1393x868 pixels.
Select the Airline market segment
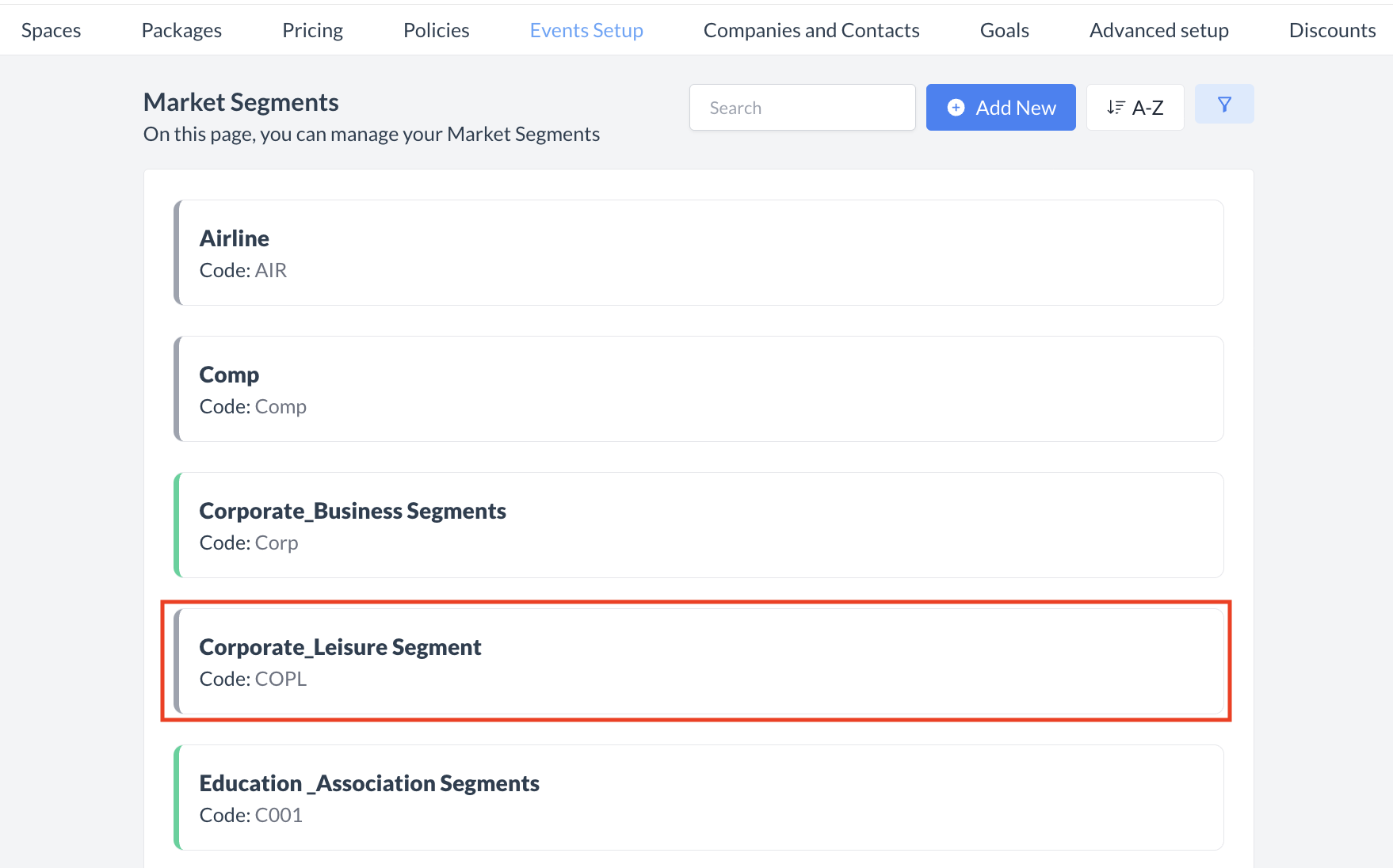coord(699,252)
